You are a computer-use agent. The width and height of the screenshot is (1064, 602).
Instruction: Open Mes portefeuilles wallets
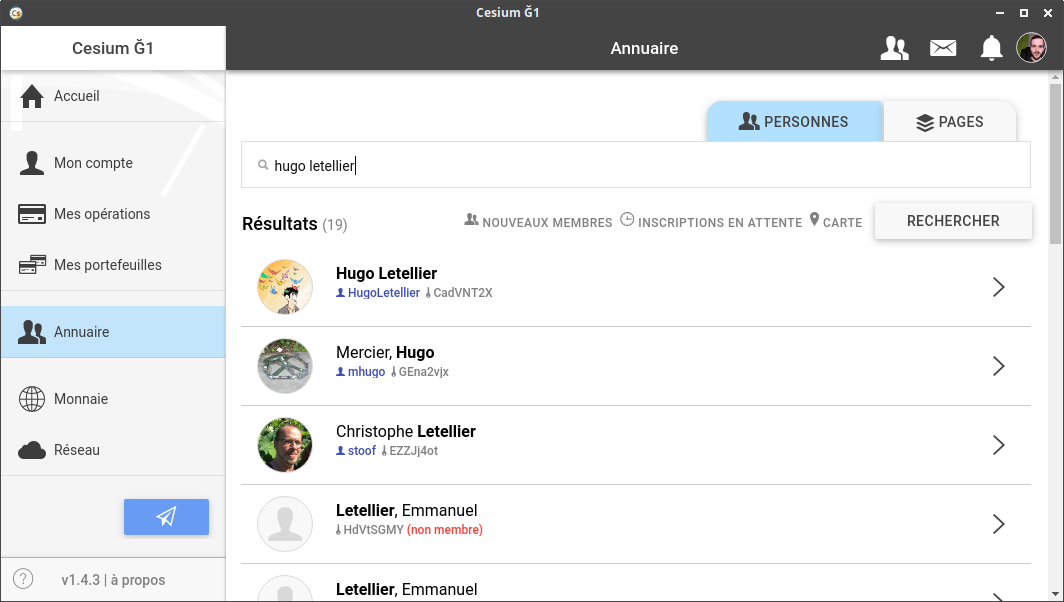113,265
